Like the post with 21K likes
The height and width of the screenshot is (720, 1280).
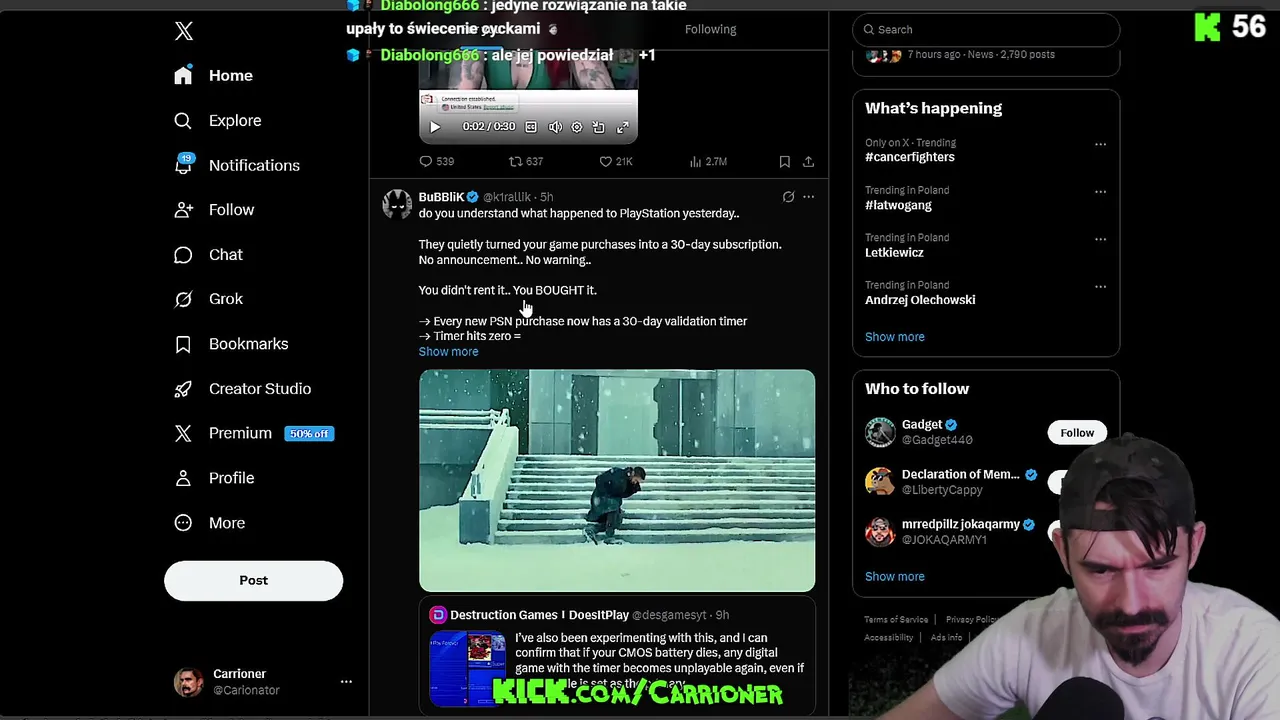pyautogui.click(x=615, y=161)
